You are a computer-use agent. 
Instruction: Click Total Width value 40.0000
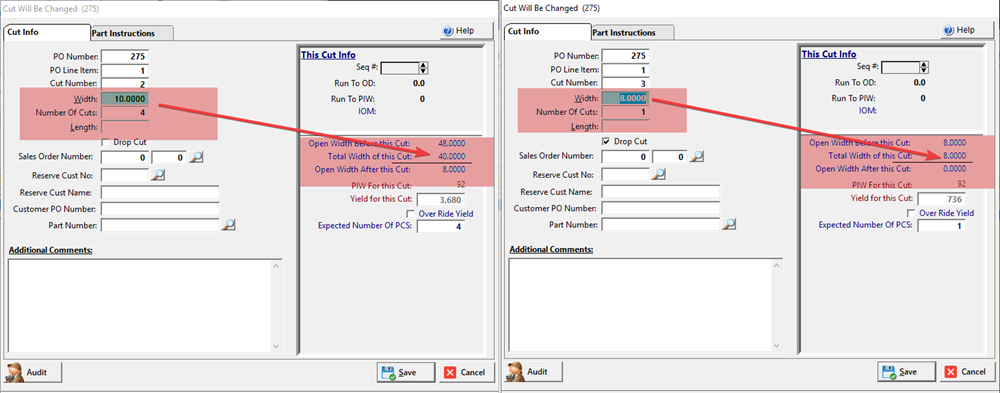(452, 156)
